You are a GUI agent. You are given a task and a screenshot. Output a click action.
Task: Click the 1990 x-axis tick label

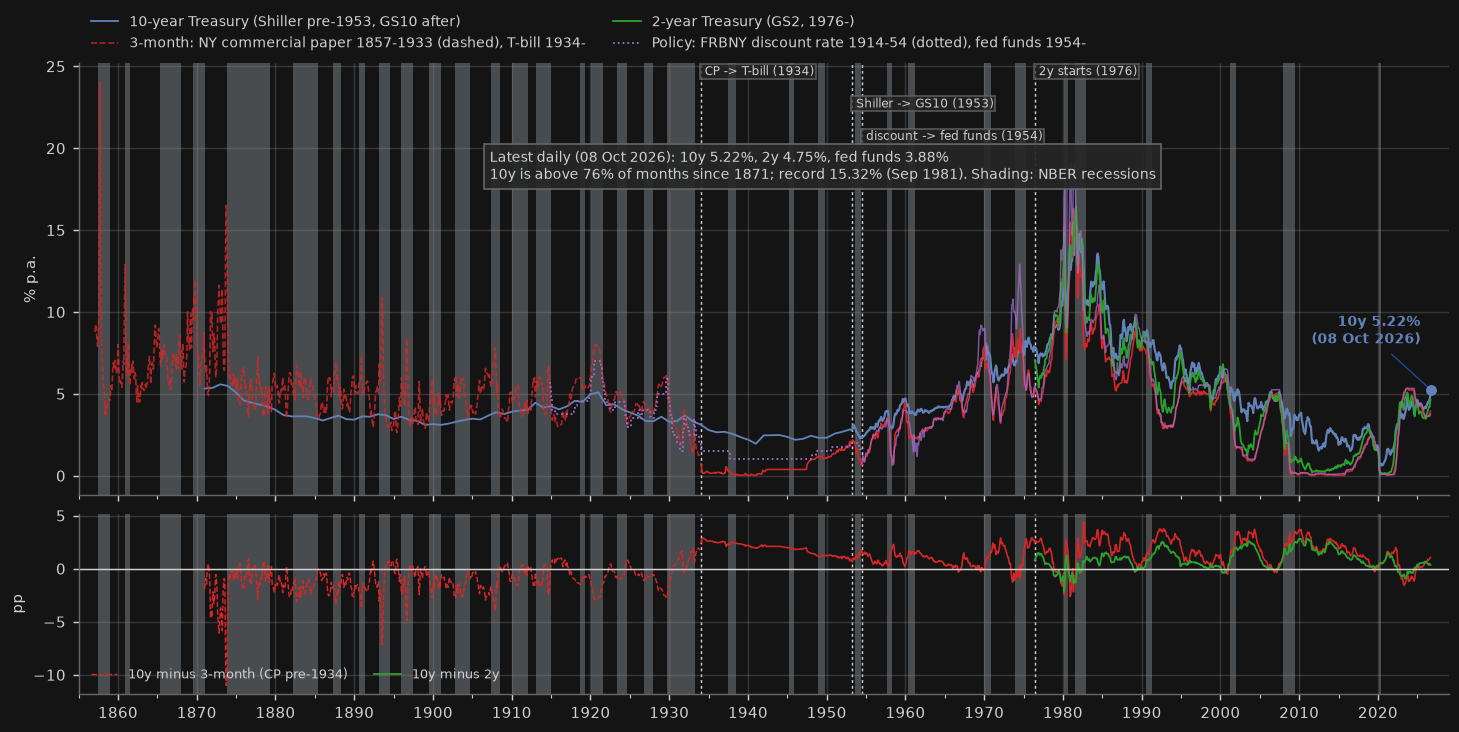pyautogui.click(x=1142, y=712)
